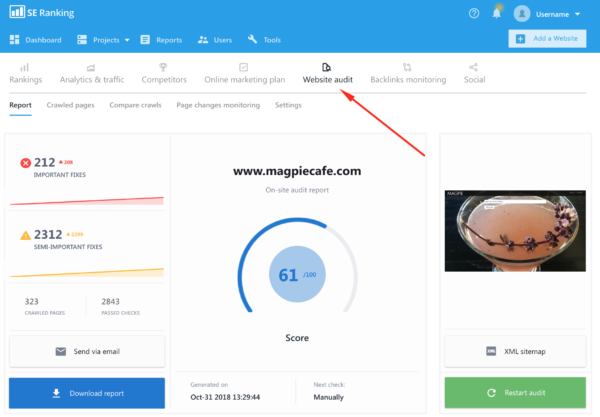The width and height of the screenshot is (600, 417).
Task: Click the SEMI-IMPORTANT FIXES label
Action: [68, 247]
